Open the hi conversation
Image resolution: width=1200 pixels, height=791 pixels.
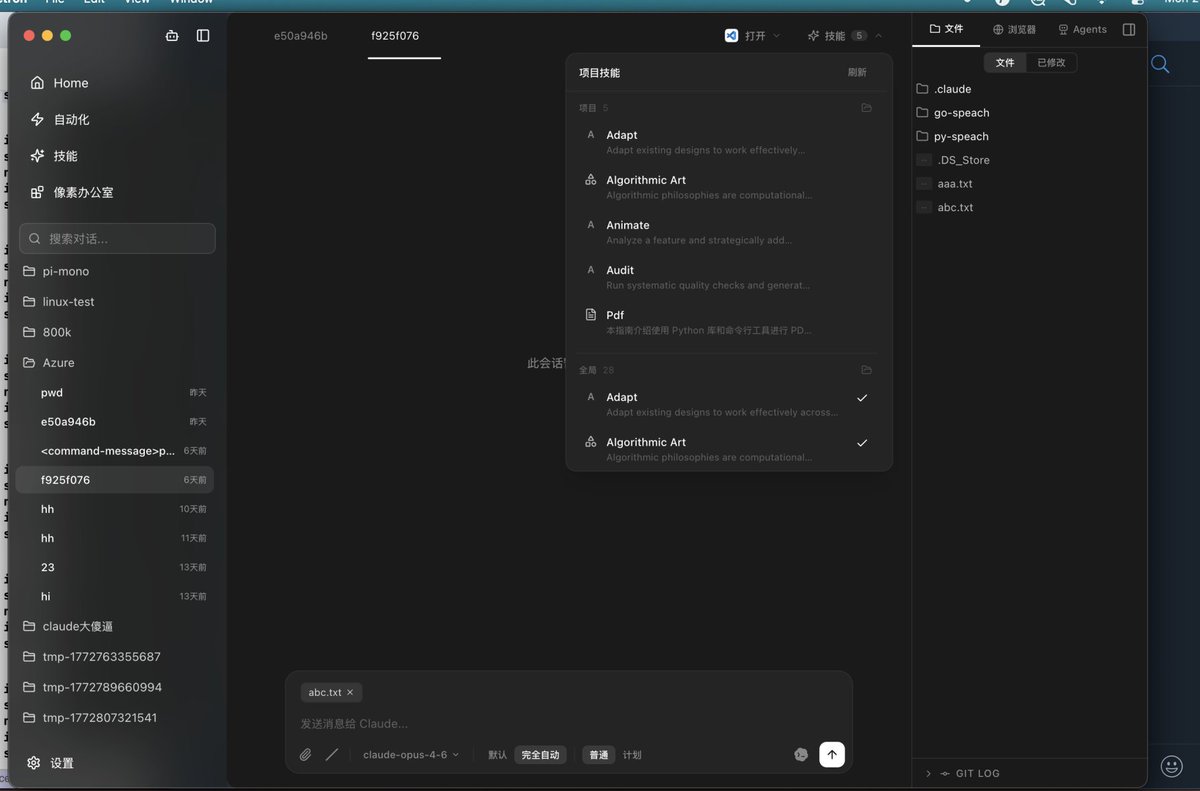[116, 596]
